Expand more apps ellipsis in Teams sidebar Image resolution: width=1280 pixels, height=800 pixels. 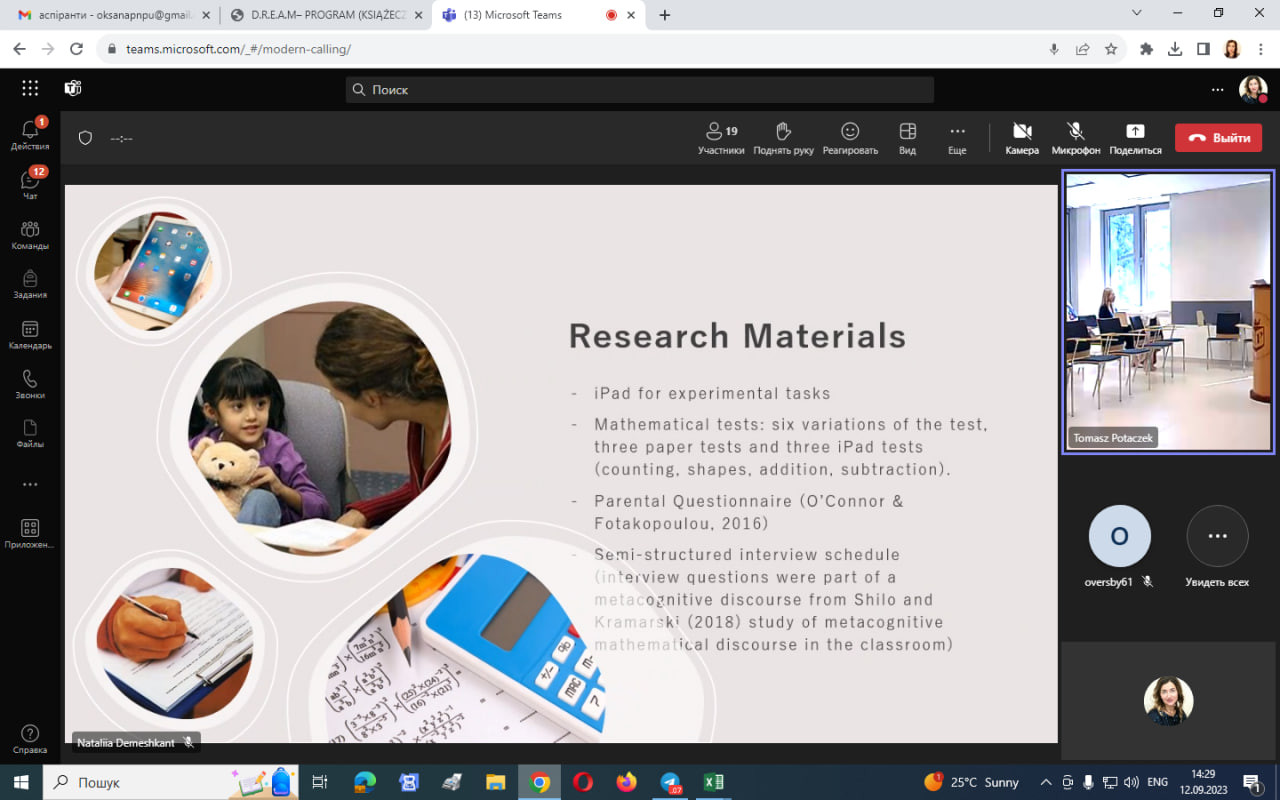pos(30,484)
